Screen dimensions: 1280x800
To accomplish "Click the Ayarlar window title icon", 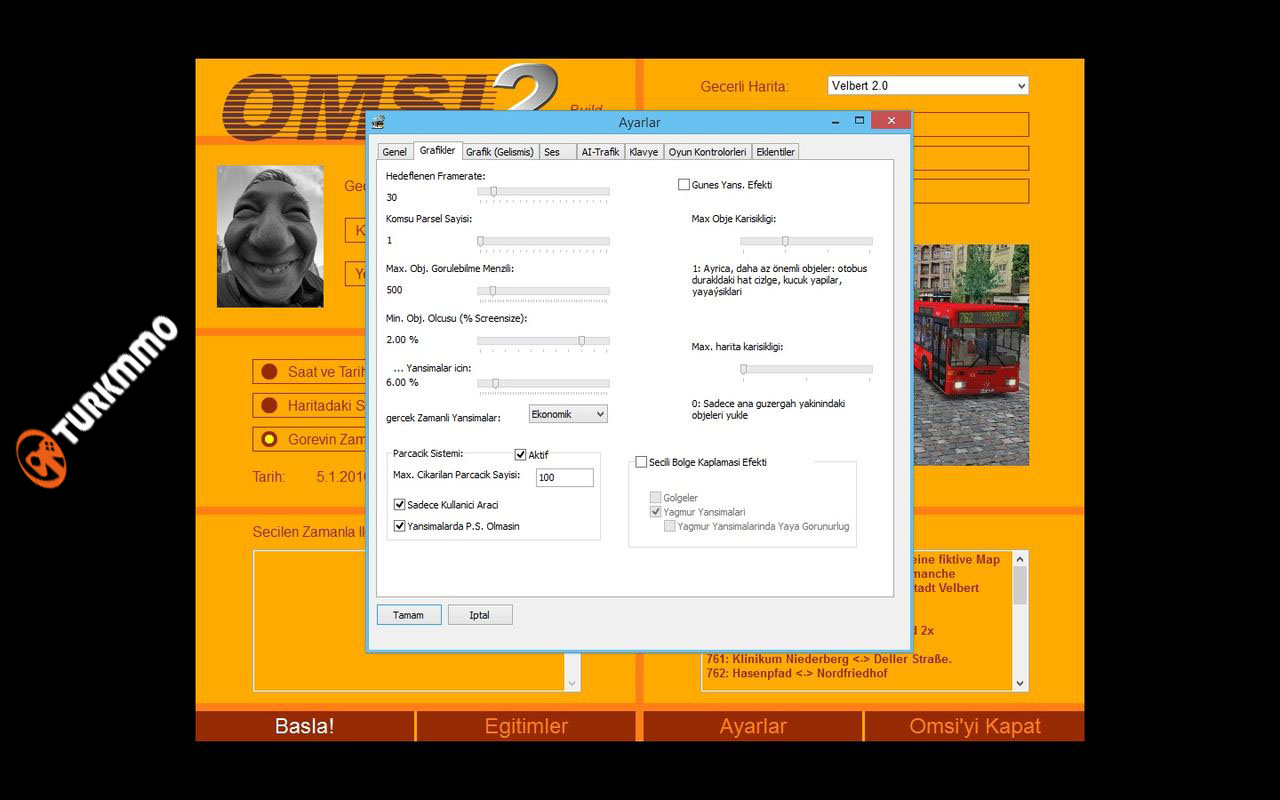I will (378, 122).
